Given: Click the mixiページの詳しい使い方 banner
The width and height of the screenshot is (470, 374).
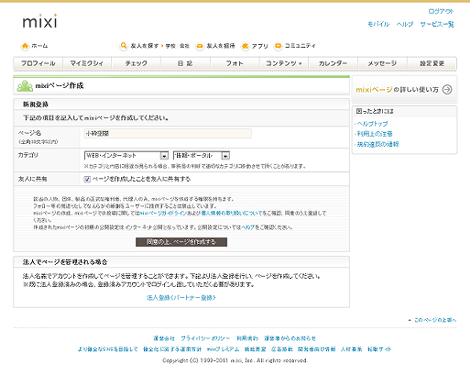Looking at the screenshot, I should 404,89.
